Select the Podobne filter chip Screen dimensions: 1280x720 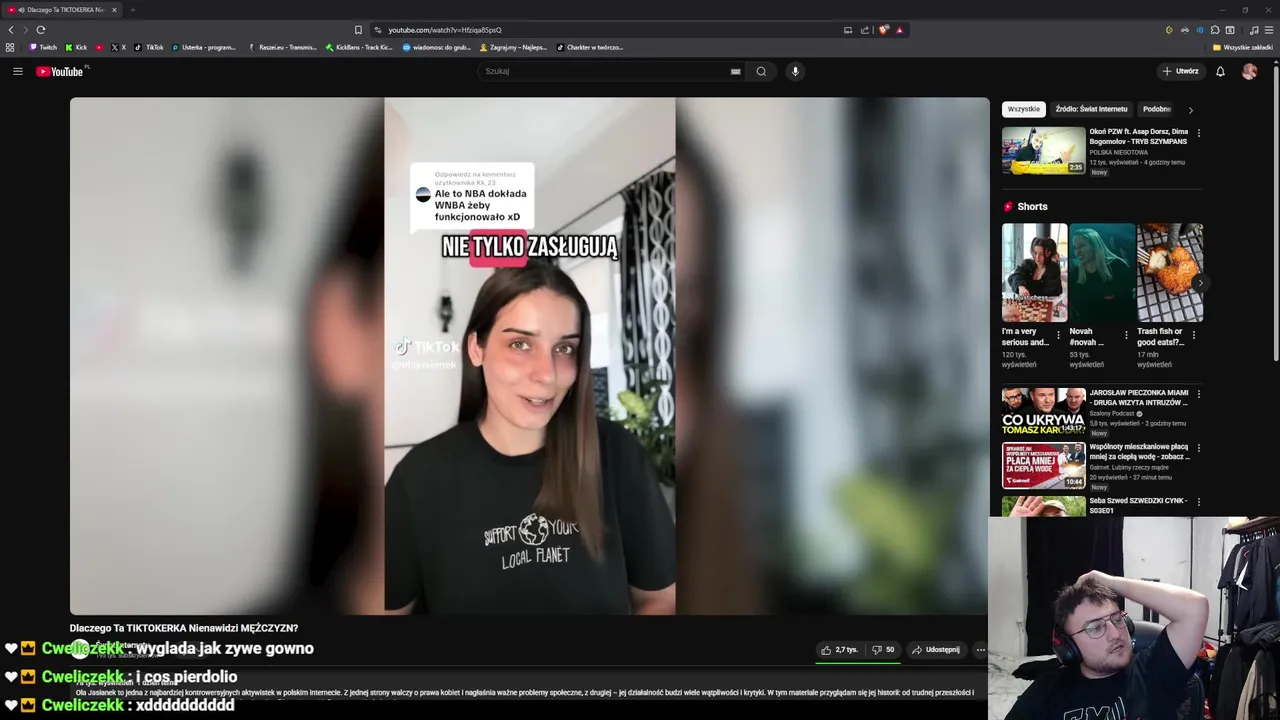click(x=1158, y=109)
